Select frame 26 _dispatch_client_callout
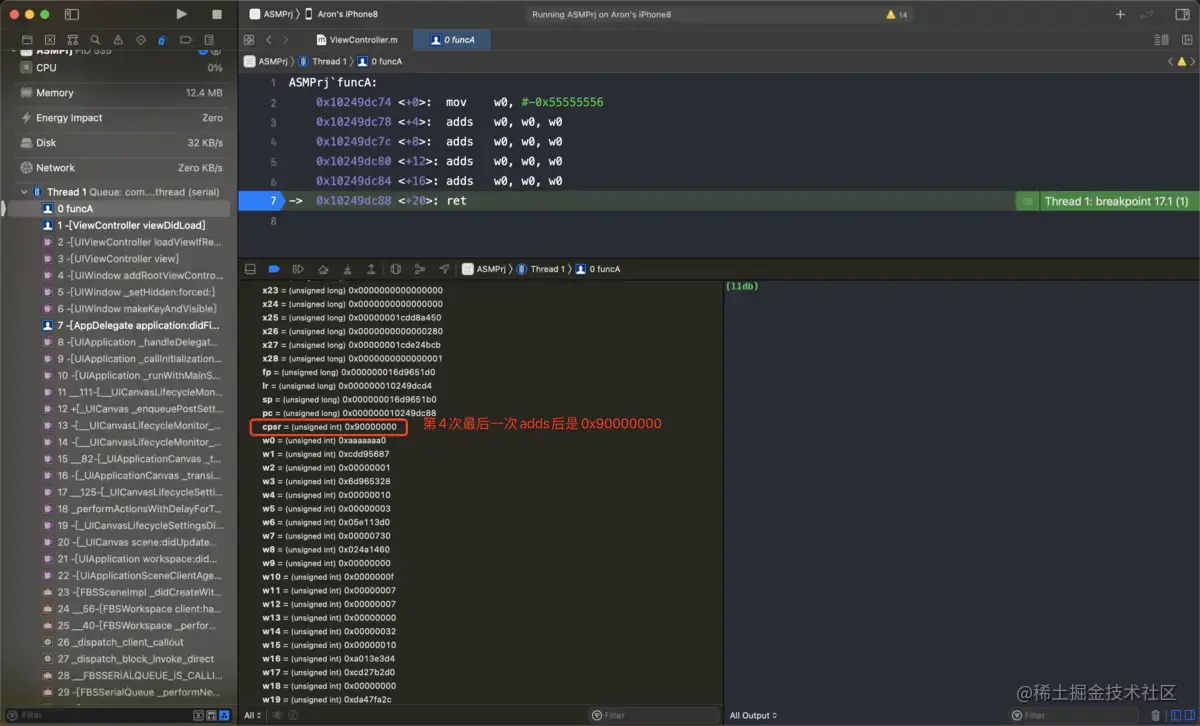The image size is (1200, 726). [x=118, y=642]
